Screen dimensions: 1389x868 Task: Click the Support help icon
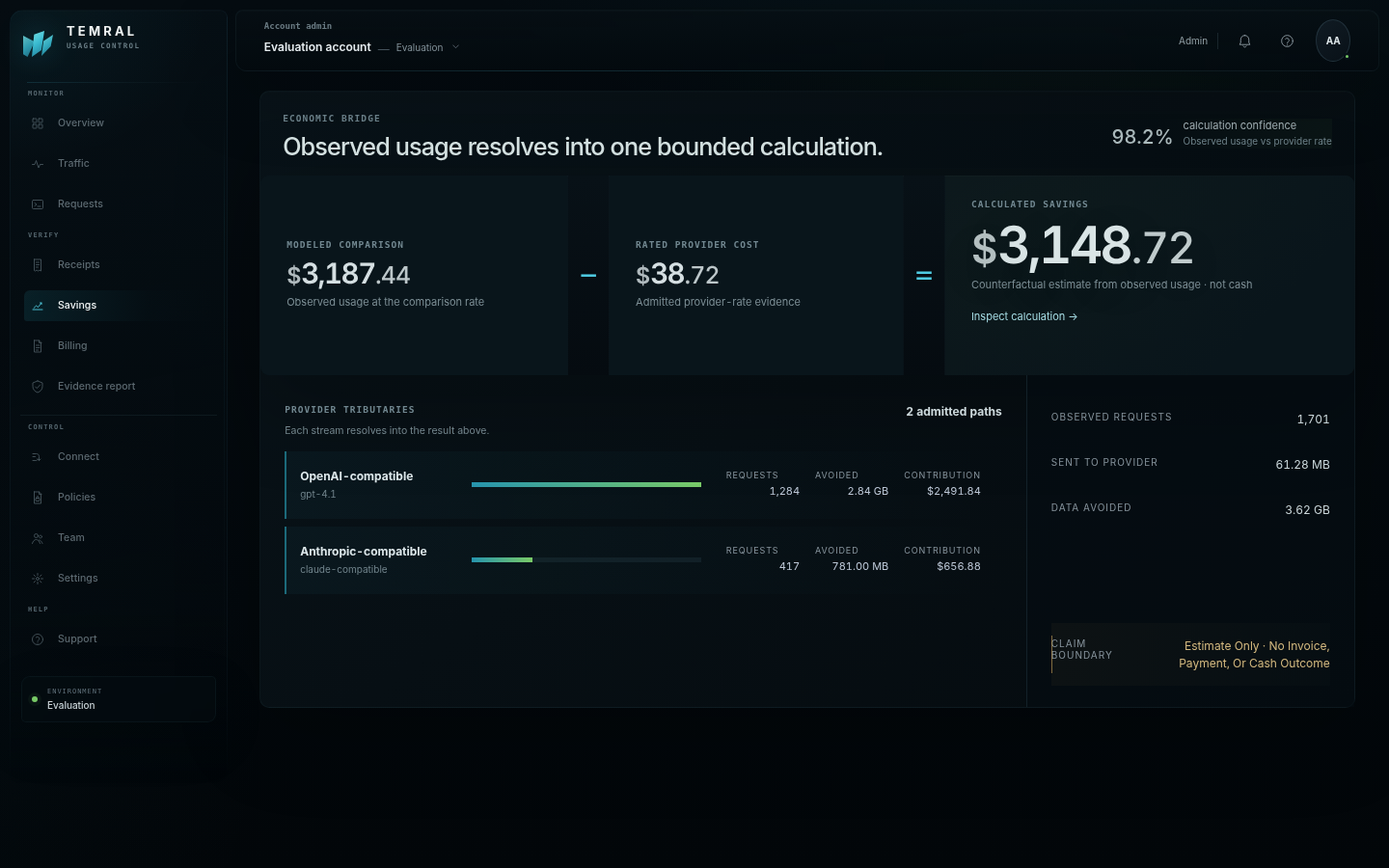[38, 639]
